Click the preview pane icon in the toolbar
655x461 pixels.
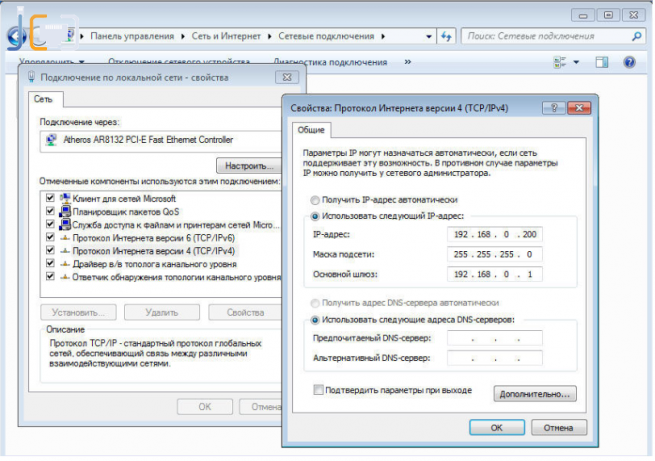click(x=602, y=62)
